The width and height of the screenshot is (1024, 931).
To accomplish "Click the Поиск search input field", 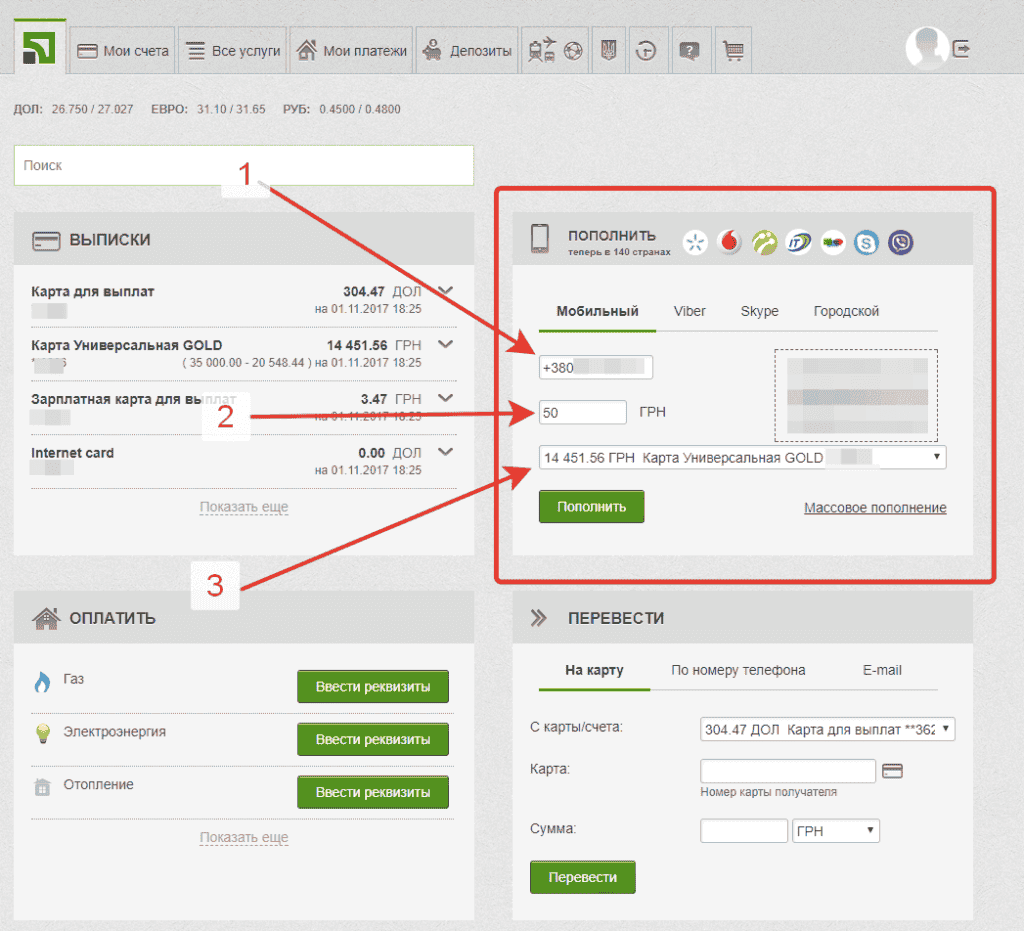I will click(243, 166).
